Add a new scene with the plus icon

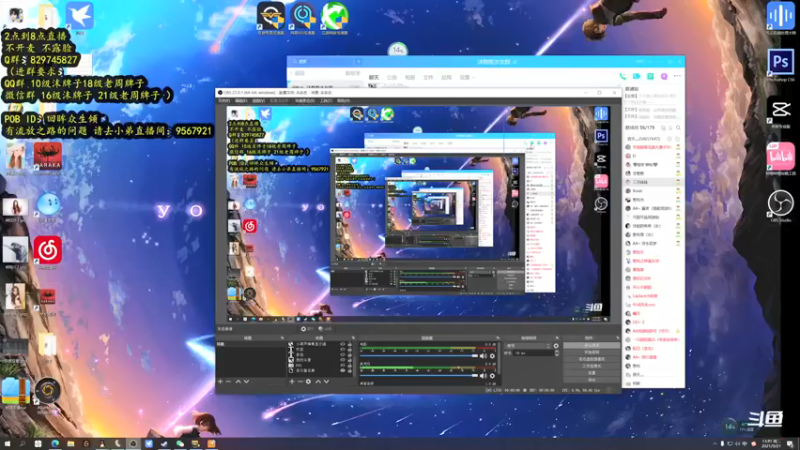(x=220, y=382)
